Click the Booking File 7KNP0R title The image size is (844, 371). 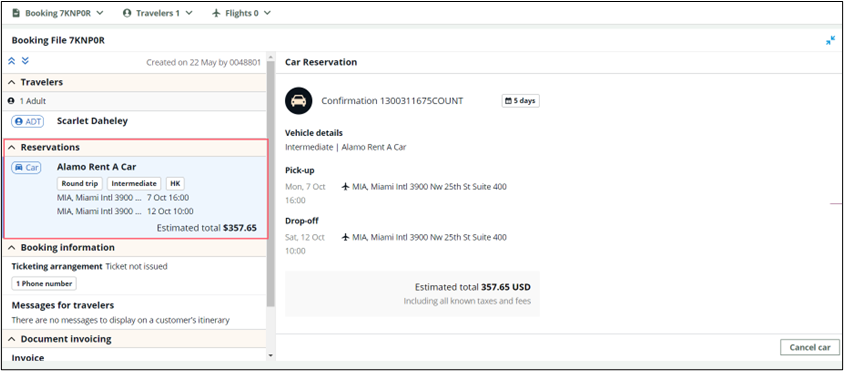(58, 40)
